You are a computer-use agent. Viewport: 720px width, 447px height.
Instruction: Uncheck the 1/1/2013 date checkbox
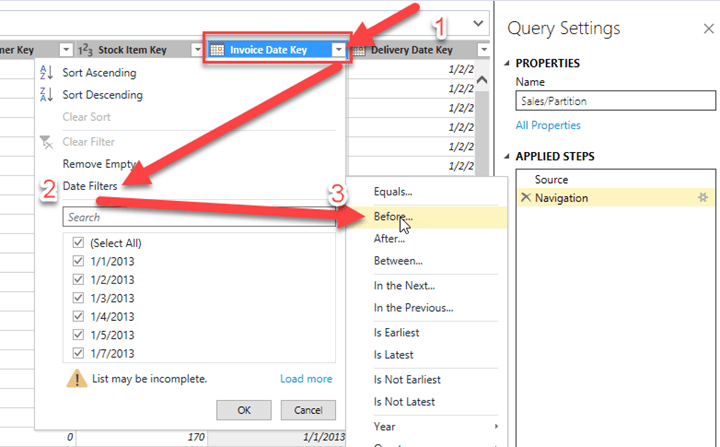pos(79,261)
